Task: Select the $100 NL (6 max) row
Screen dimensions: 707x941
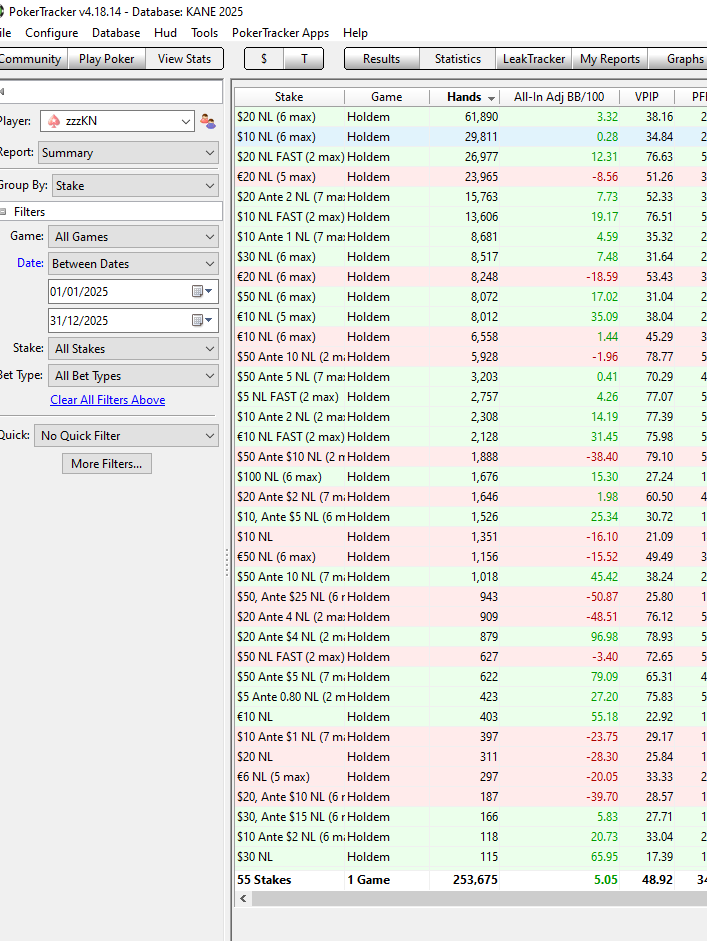Action: point(471,477)
